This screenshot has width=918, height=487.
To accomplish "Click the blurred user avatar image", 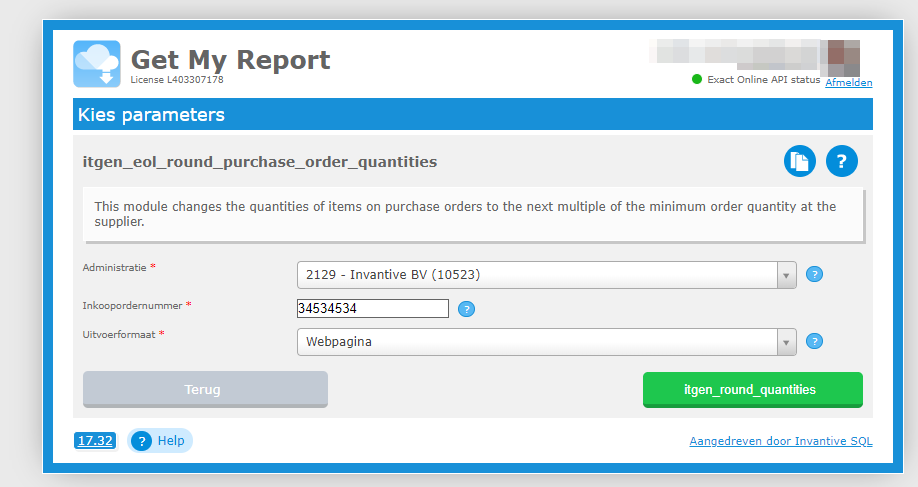I will point(840,59).
